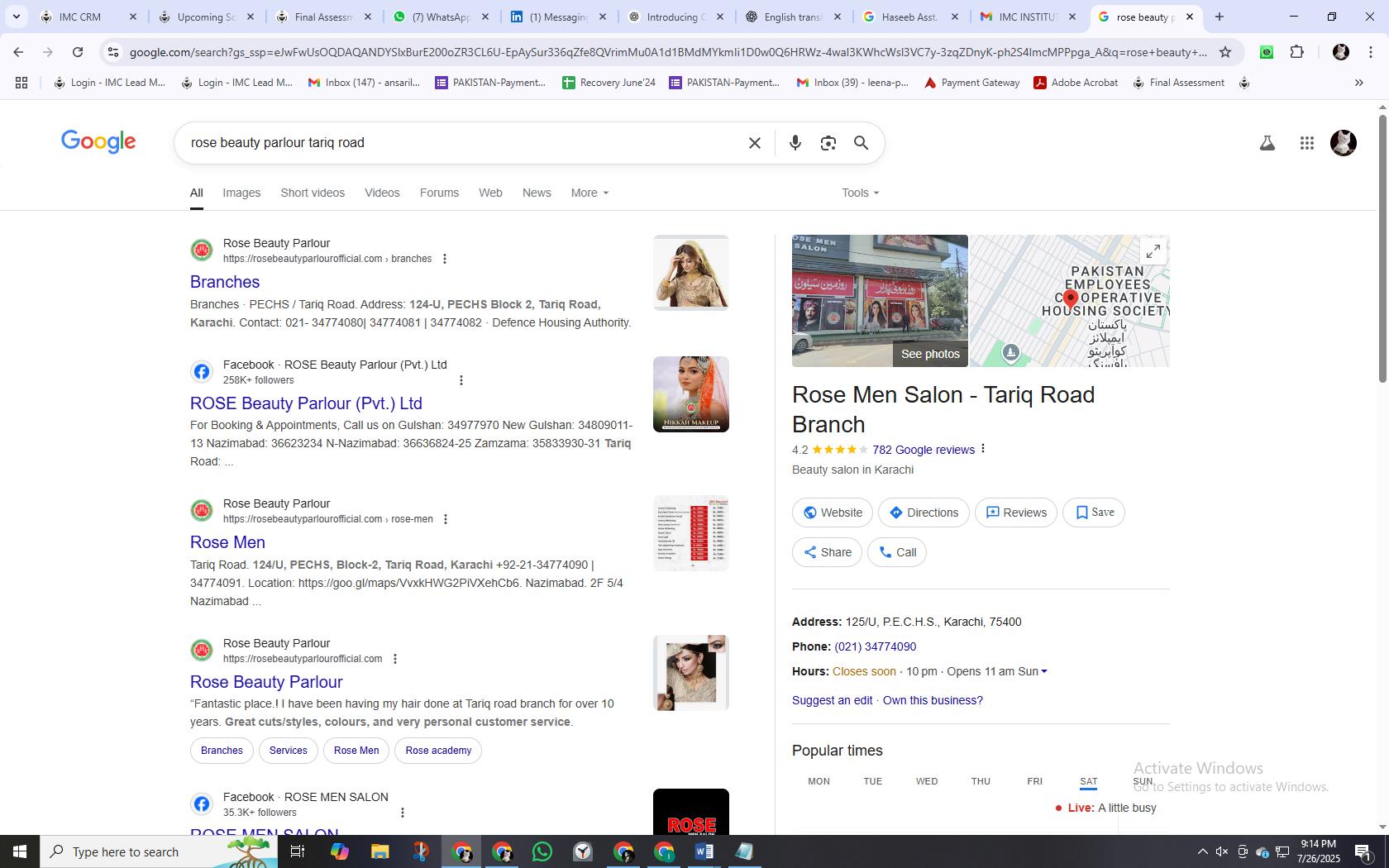Switch to News results tab

point(537,193)
